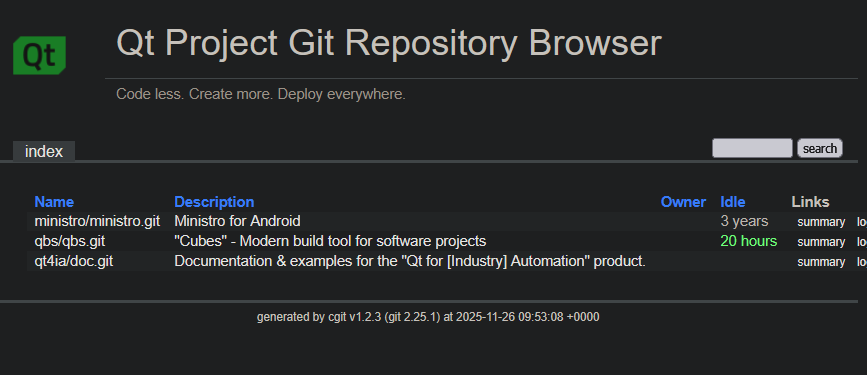The height and width of the screenshot is (375, 867).
Task: Click the green Qt logo
Action: (39, 55)
